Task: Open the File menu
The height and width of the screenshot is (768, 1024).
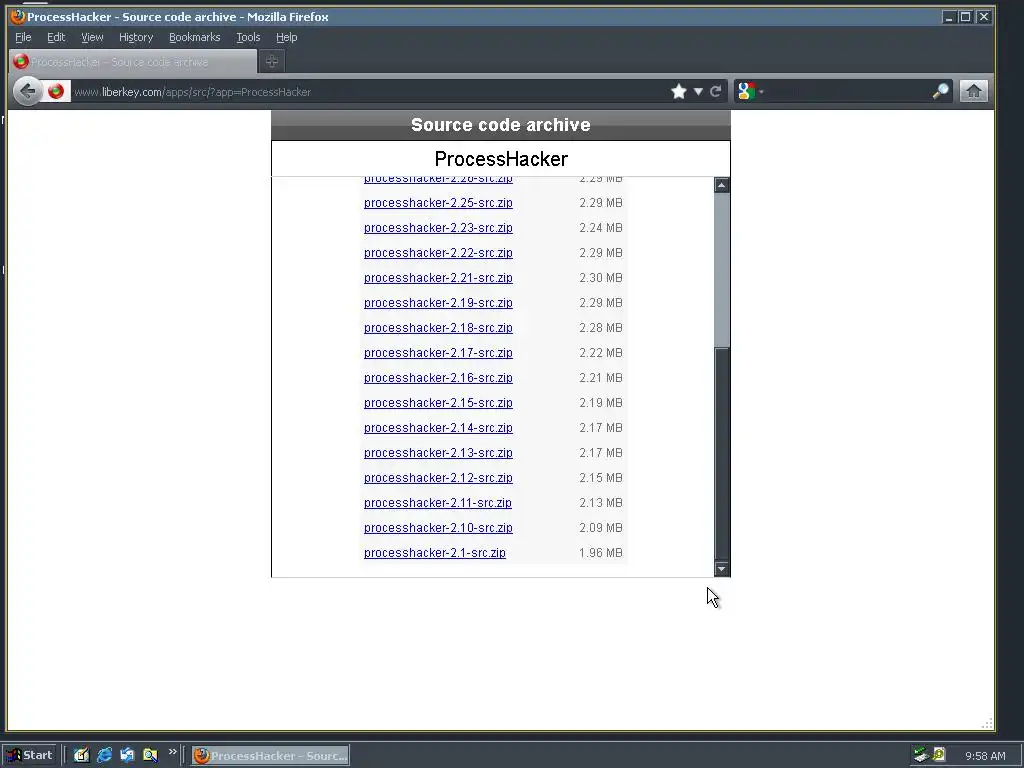Action: [x=23, y=37]
